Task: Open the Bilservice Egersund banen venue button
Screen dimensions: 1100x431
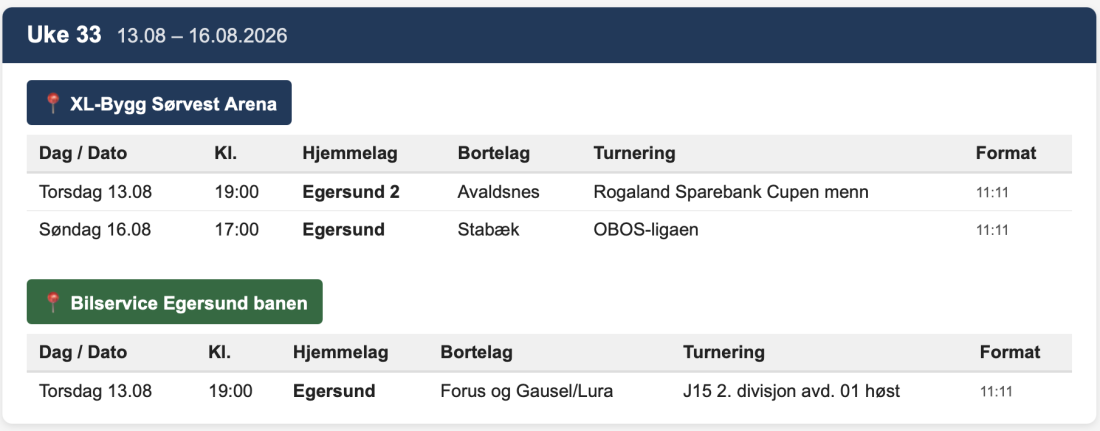Action: pos(175,302)
